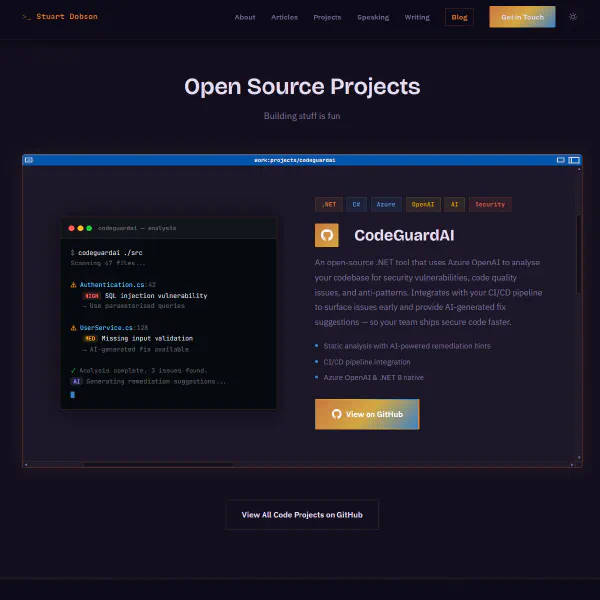
Task: Click the View on GitHub button
Action: click(x=367, y=414)
